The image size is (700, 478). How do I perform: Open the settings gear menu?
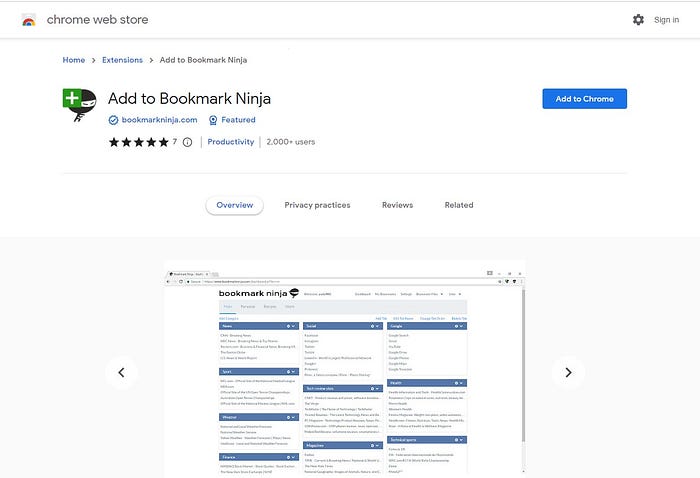(x=638, y=20)
